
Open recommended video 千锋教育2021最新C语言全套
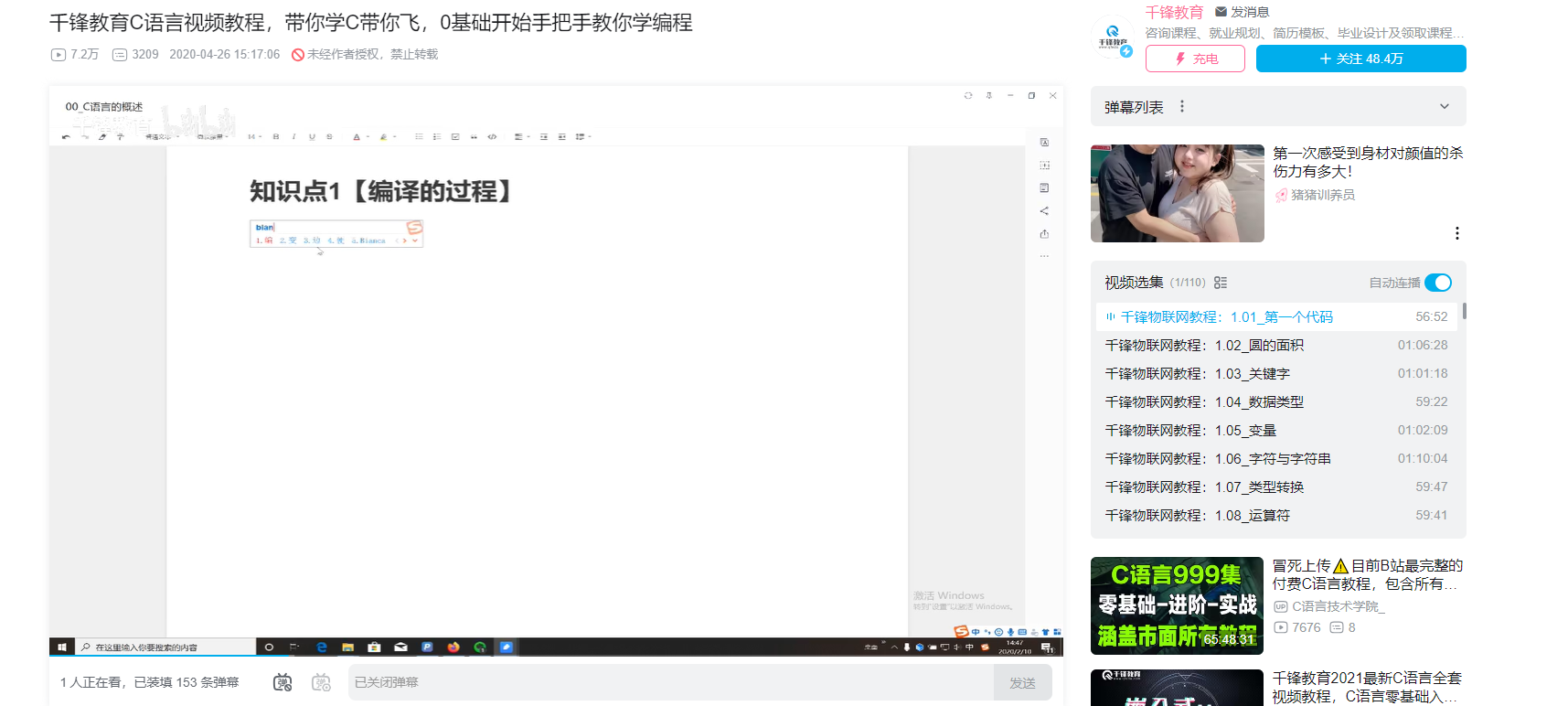(x=1367, y=687)
